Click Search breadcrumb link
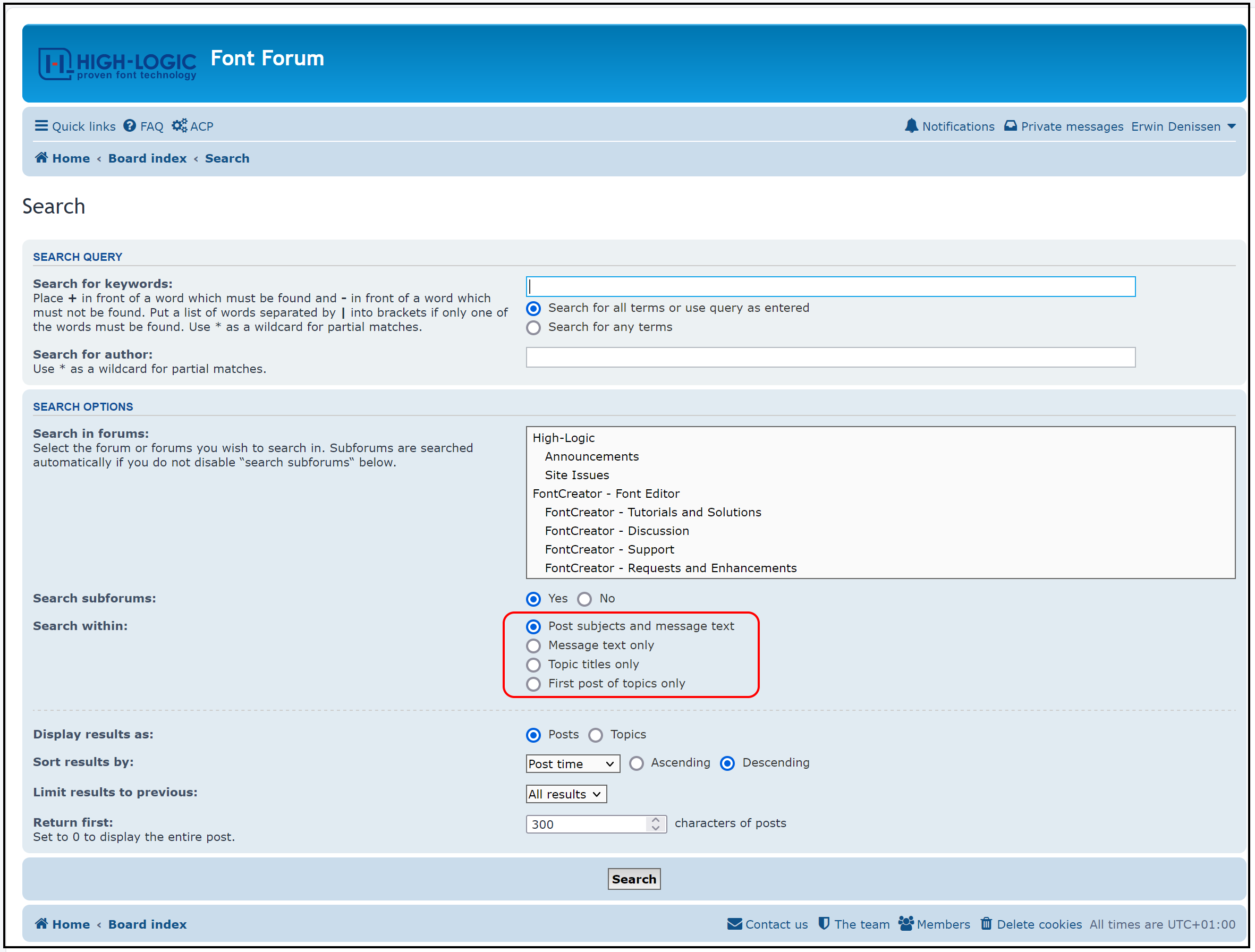This screenshot has height=952, width=1255. point(227,158)
